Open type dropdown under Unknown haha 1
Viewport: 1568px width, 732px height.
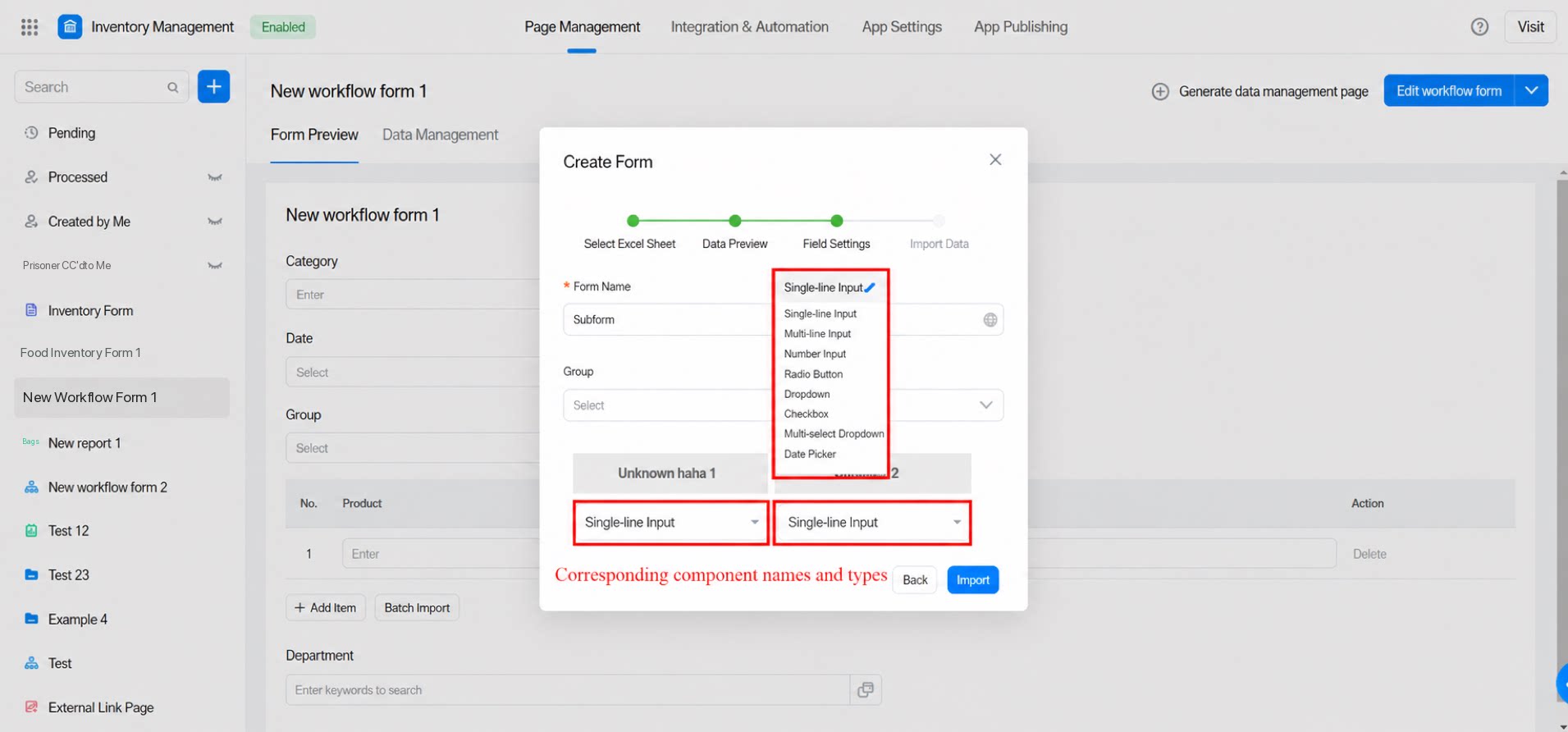[670, 523]
